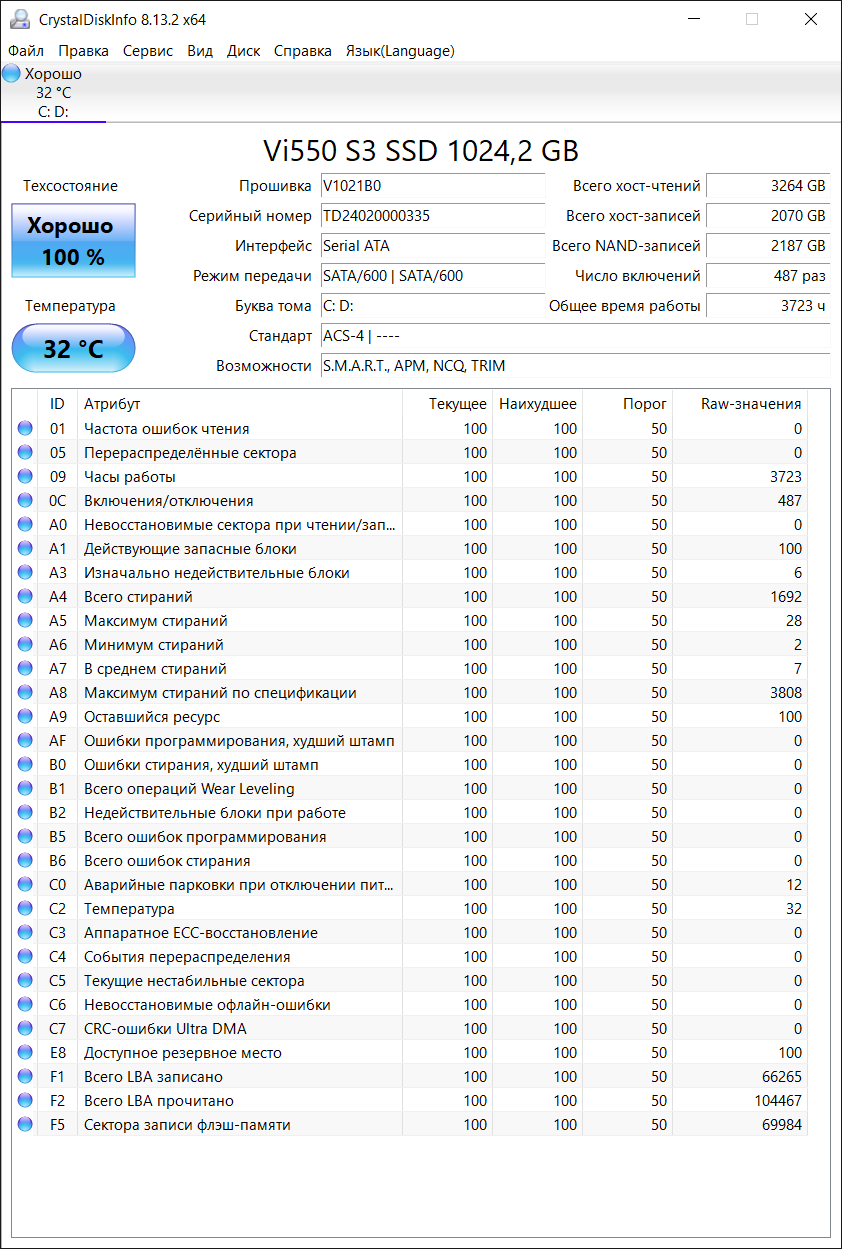Click status orb in row B2

pyautogui.click(x=25, y=813)
